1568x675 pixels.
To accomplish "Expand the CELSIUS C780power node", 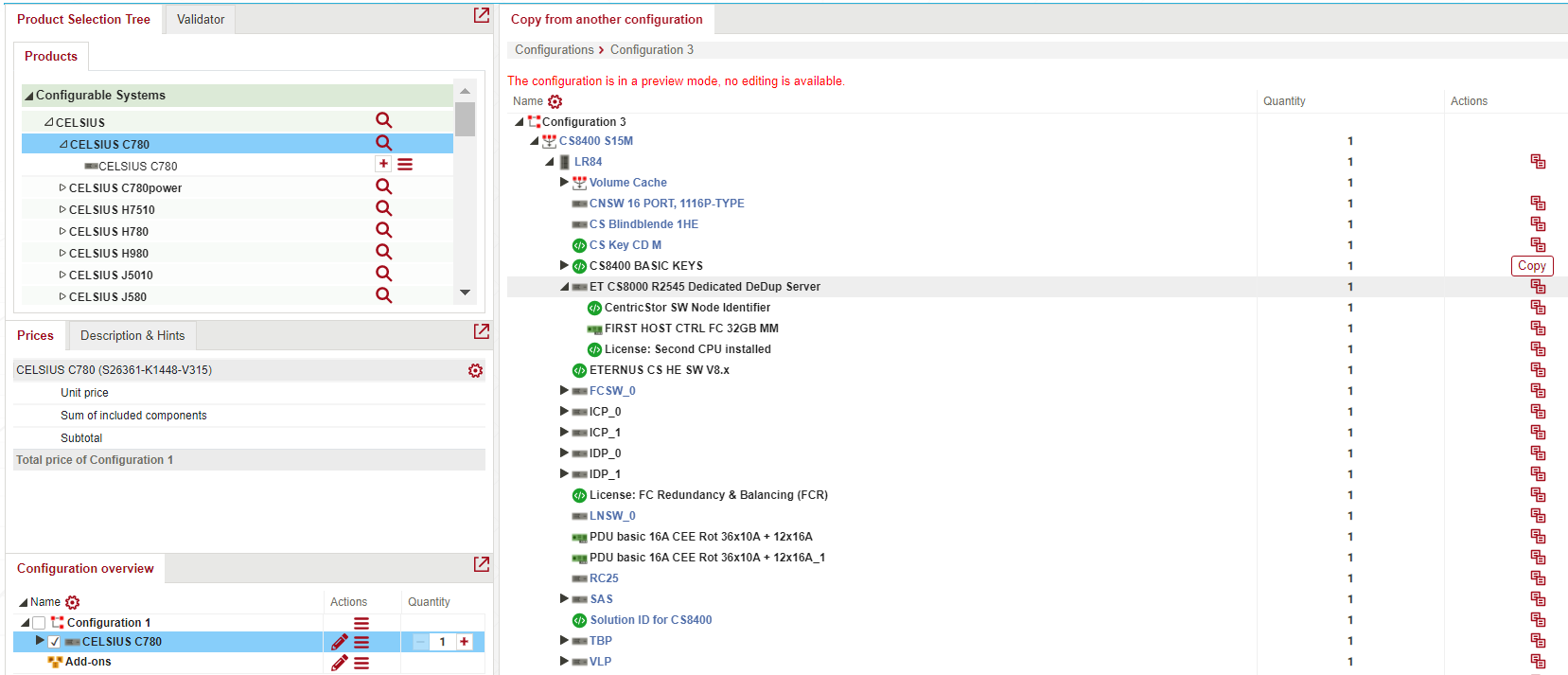I will (x=62, y=187).
